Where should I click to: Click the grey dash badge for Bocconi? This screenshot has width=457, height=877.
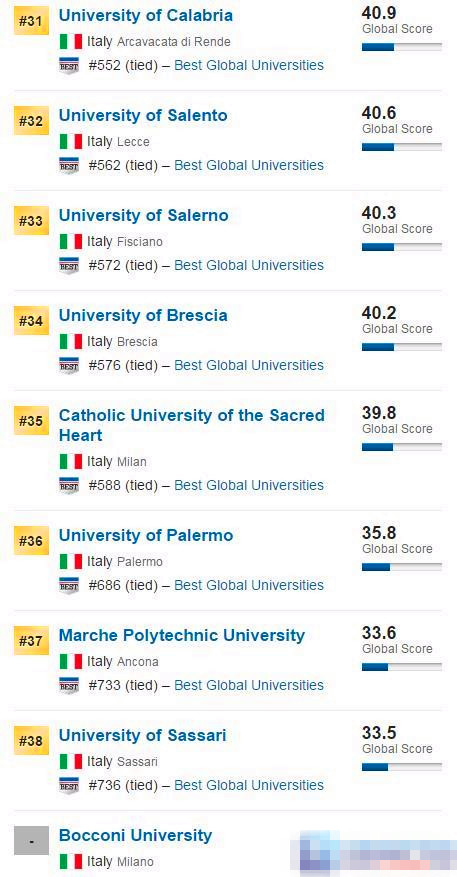click(x=31, y=841)
